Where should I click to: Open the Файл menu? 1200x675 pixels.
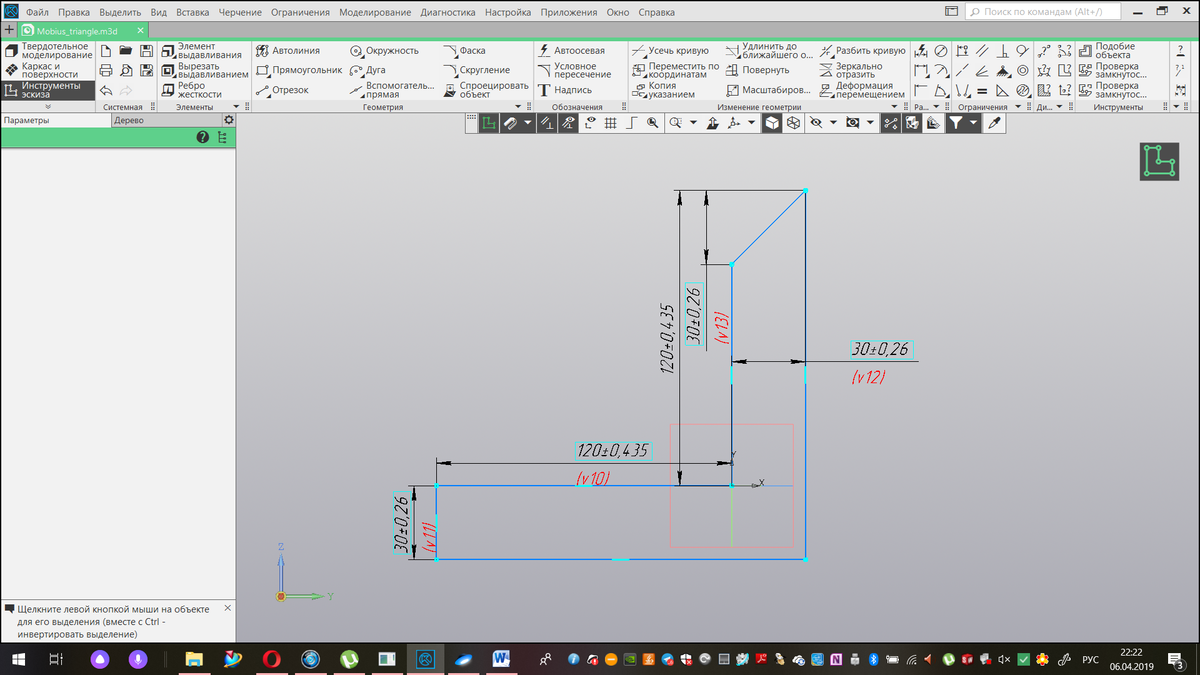[x=37, y=12]
